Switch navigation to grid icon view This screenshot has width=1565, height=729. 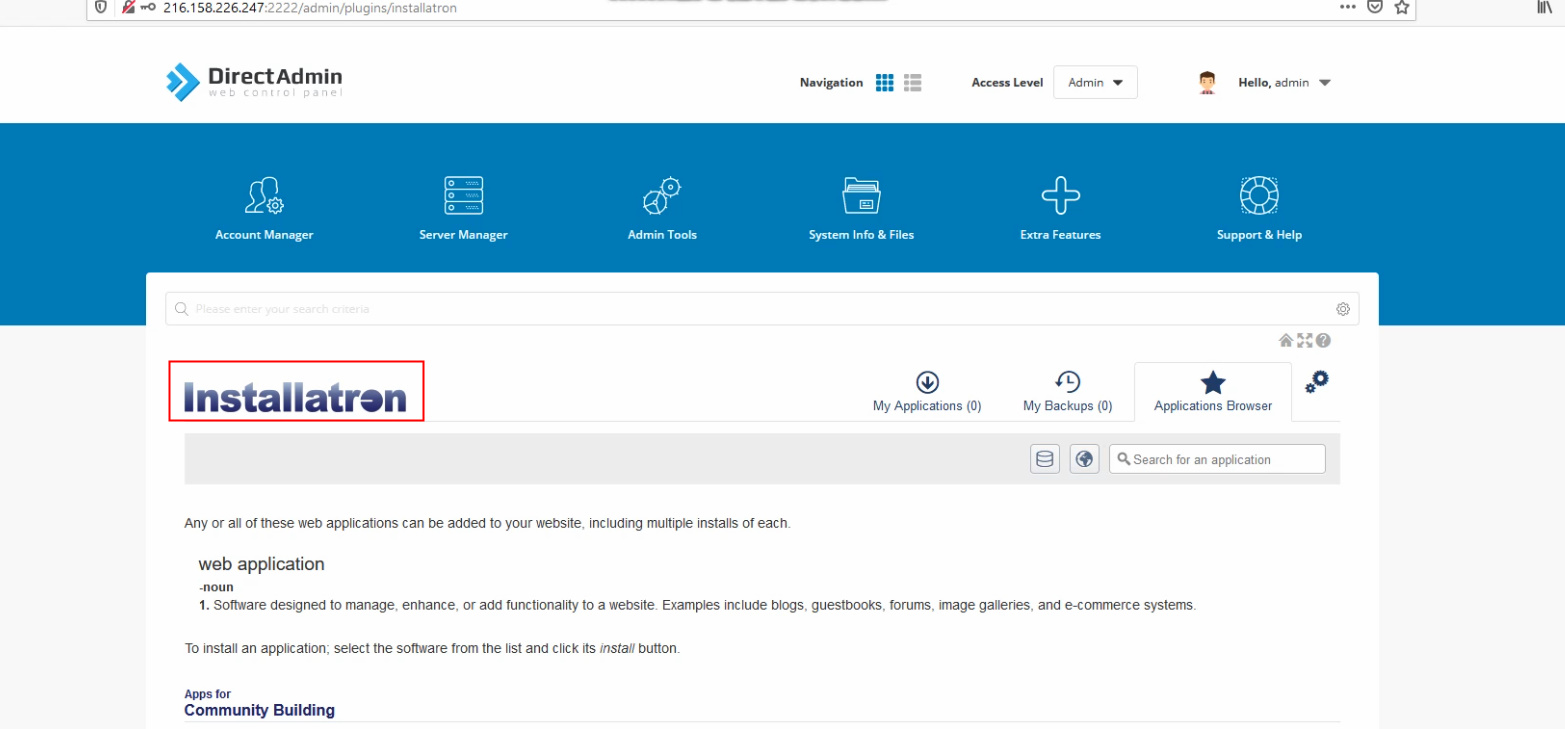(885, 83)
